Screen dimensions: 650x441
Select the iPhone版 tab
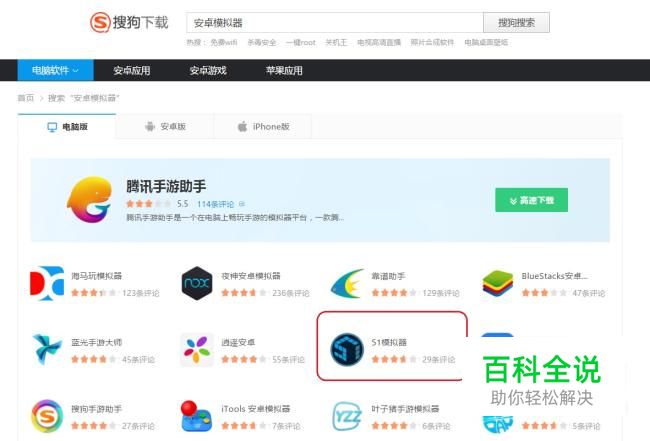coord(263,126)
